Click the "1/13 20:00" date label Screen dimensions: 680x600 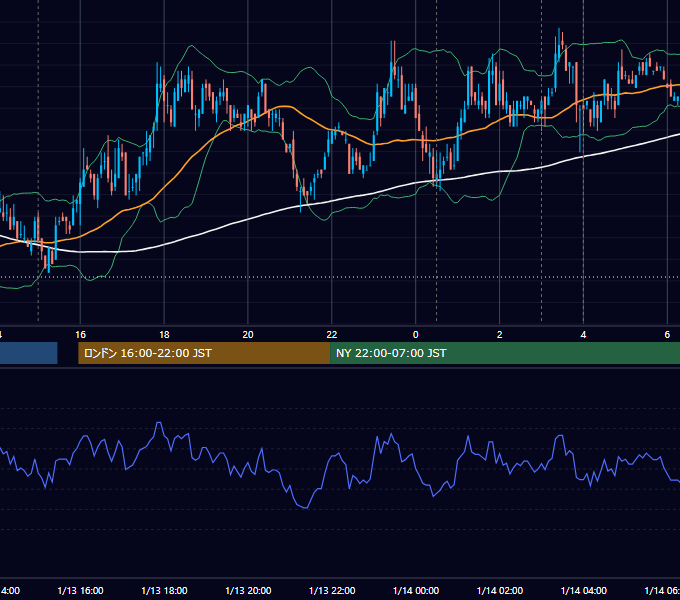click(248, 590)
